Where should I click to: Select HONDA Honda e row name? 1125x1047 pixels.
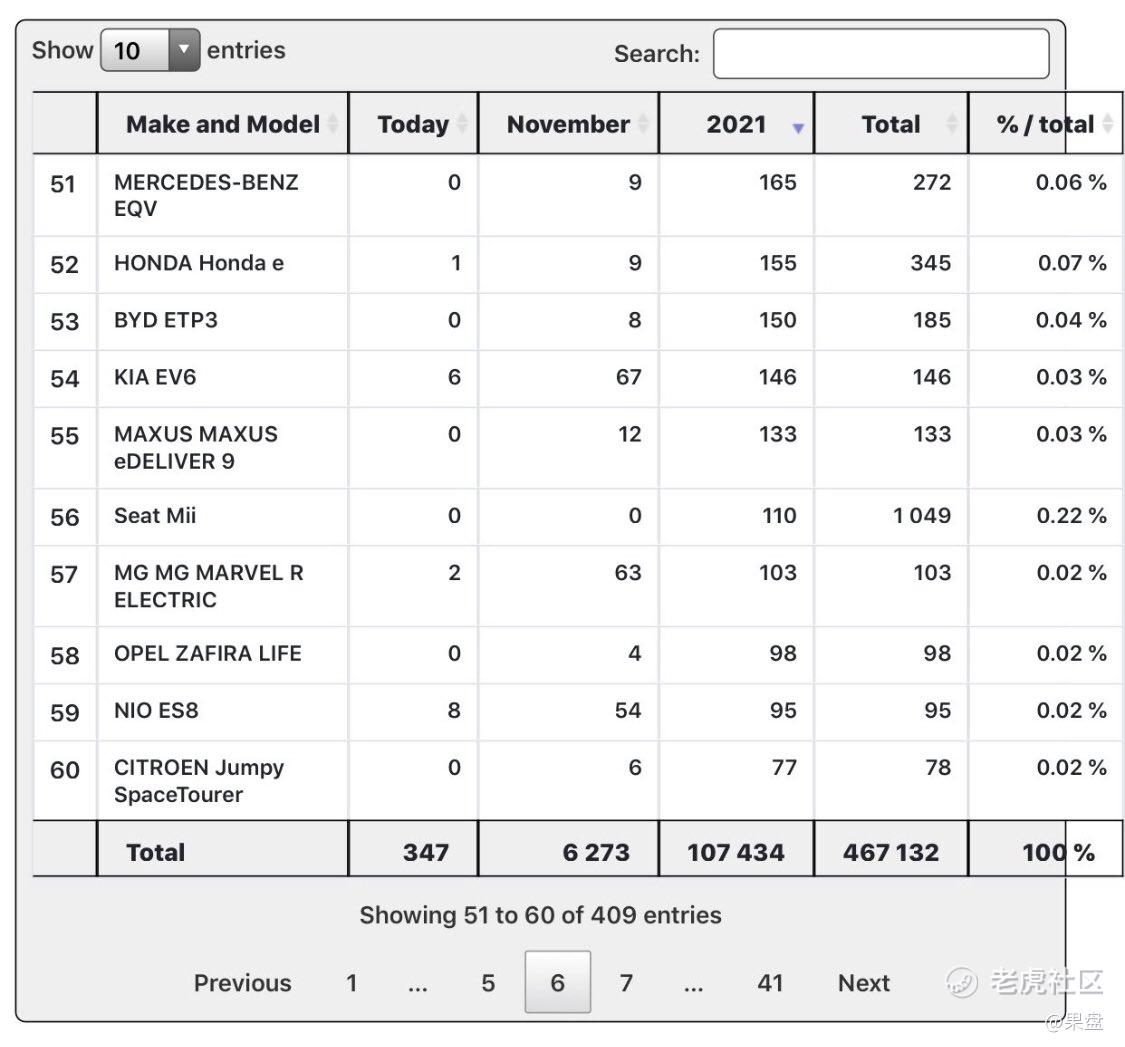click(x=199, y=263)
